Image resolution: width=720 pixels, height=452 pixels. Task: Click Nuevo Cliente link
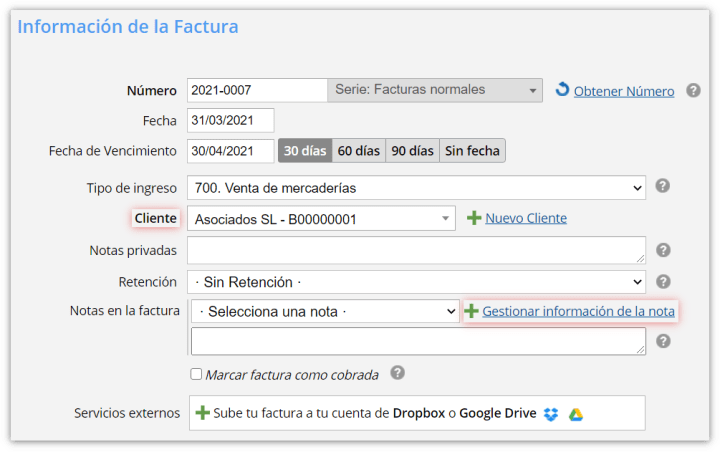tap(526, 218)
